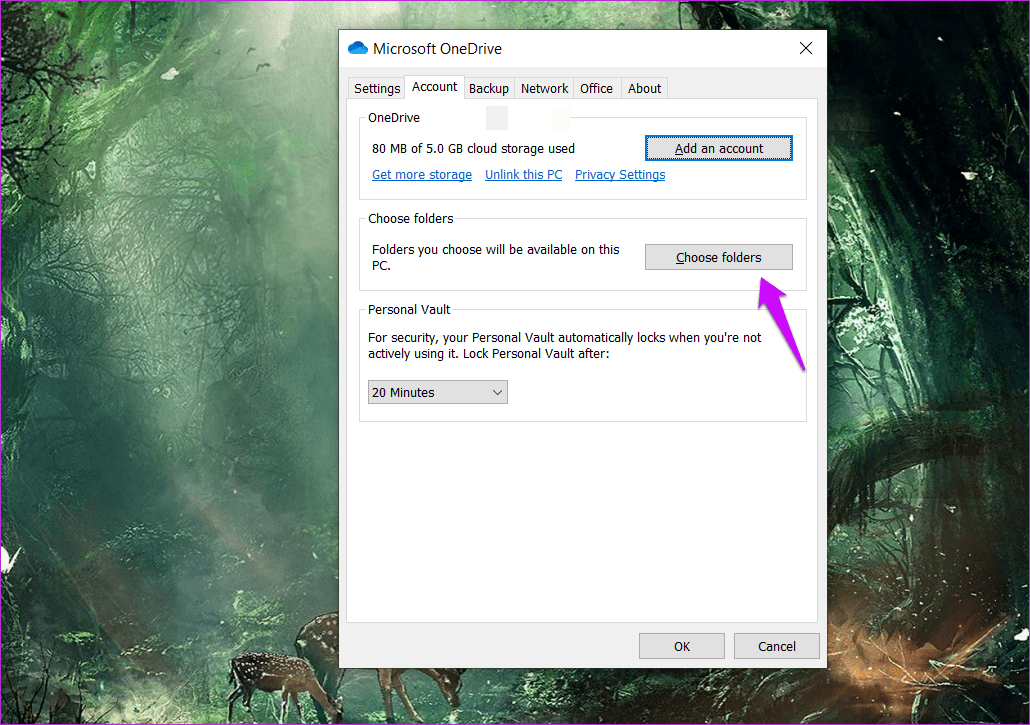Click the Choose folders button
1030x725 pixels.
click(x=719, y=257)
